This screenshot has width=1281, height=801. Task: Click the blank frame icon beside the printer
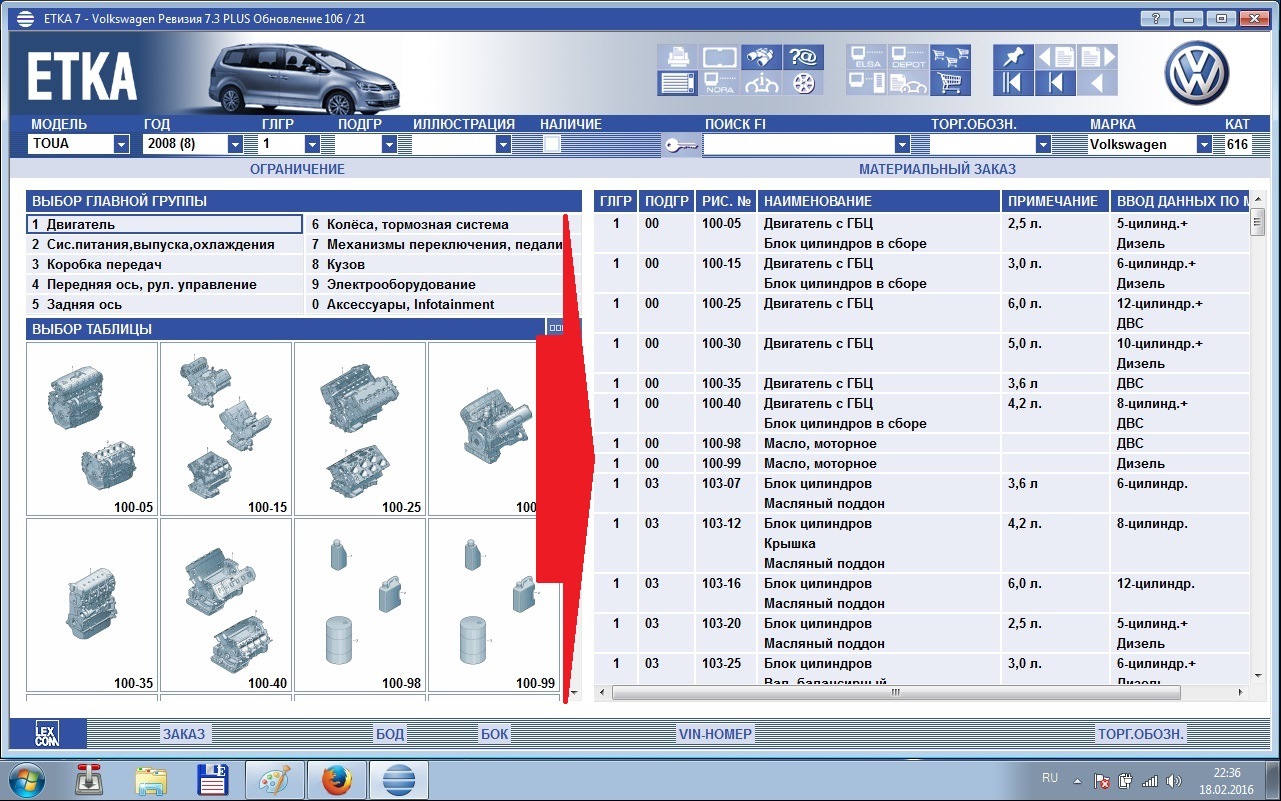click(x=719, y=57)
